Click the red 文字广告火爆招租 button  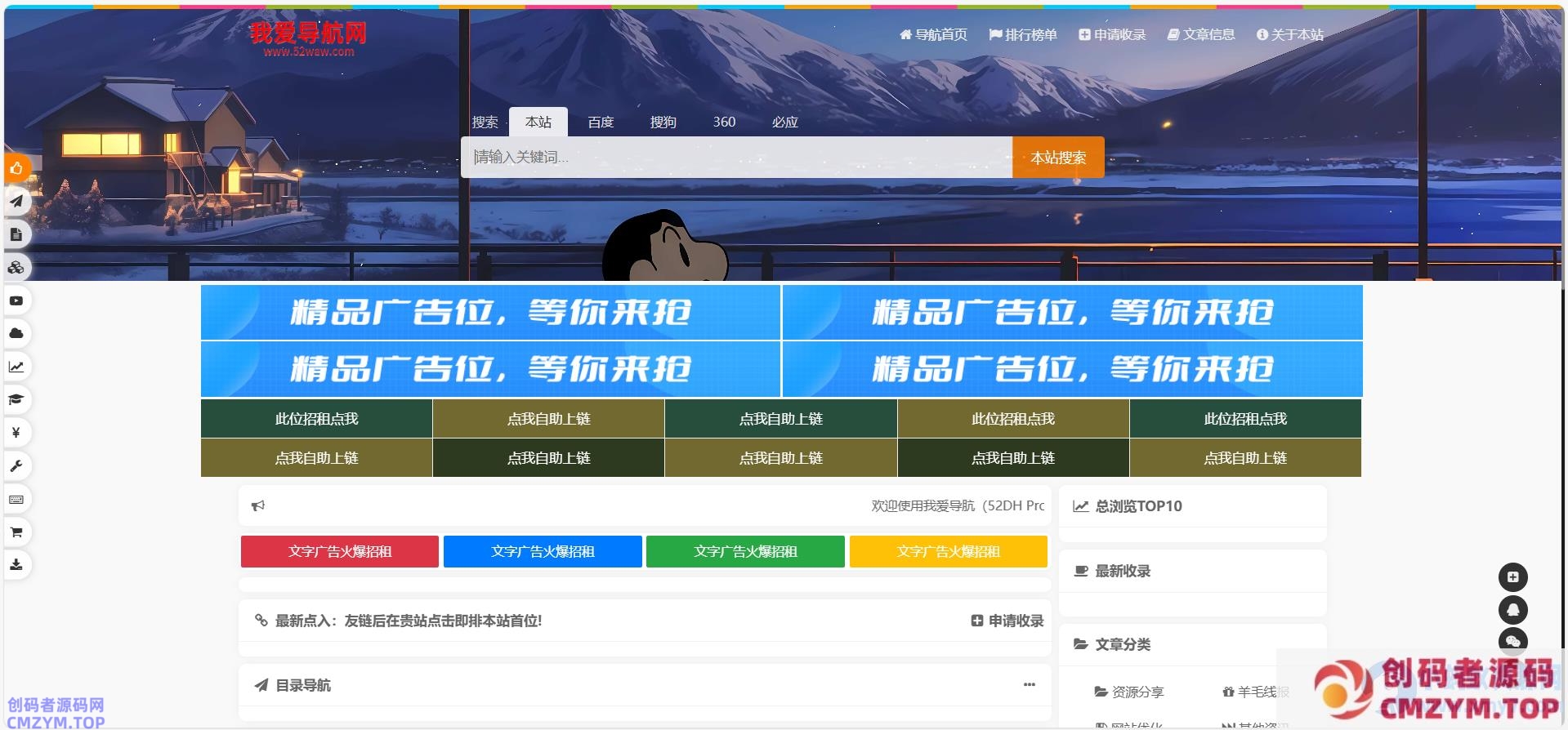click(339, 552)
